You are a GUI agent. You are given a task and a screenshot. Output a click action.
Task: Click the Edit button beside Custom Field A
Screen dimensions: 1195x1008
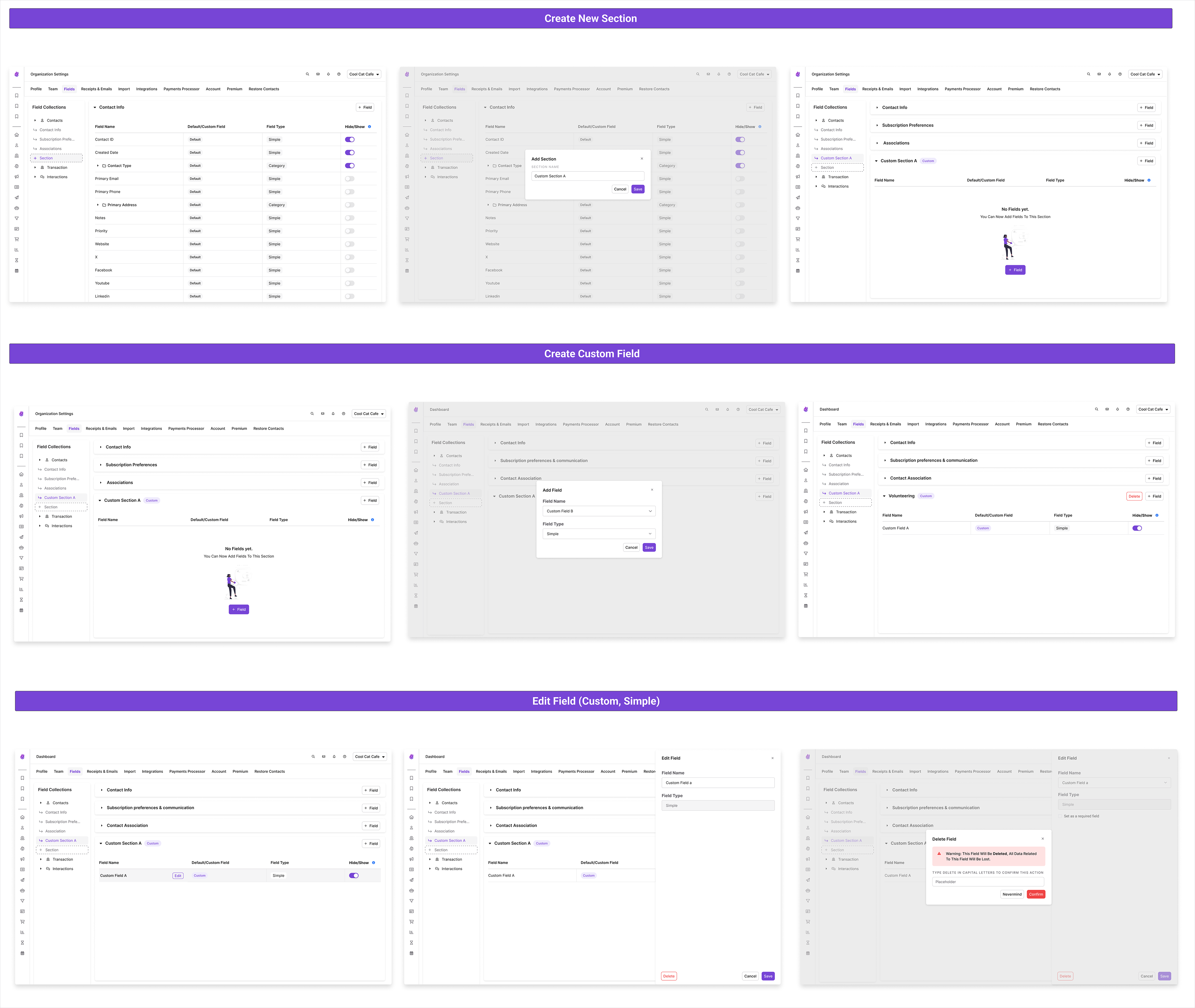pyautogui.click(x=178, y=875)
